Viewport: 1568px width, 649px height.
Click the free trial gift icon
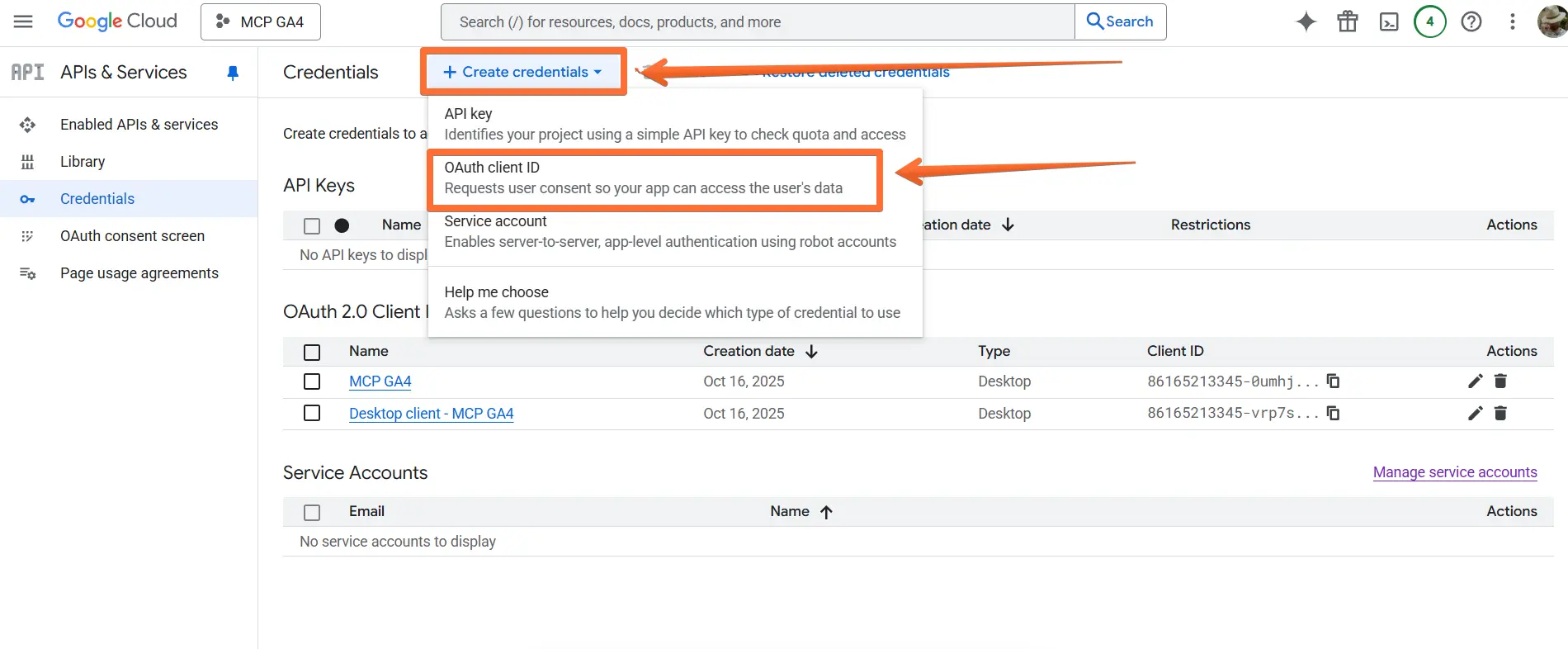coord(1348,21)
